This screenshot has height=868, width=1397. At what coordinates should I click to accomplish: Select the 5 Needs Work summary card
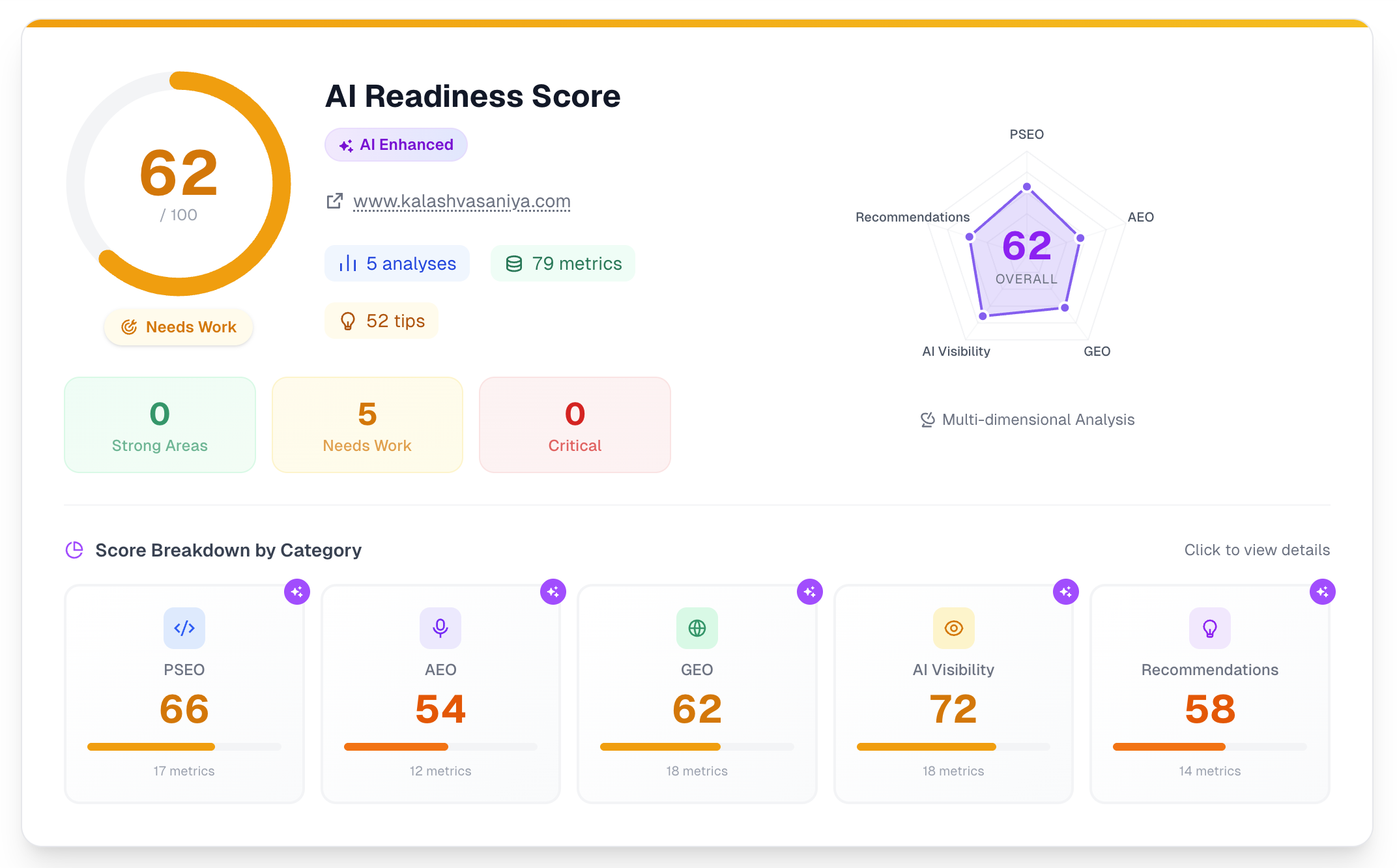coord(367,424)
